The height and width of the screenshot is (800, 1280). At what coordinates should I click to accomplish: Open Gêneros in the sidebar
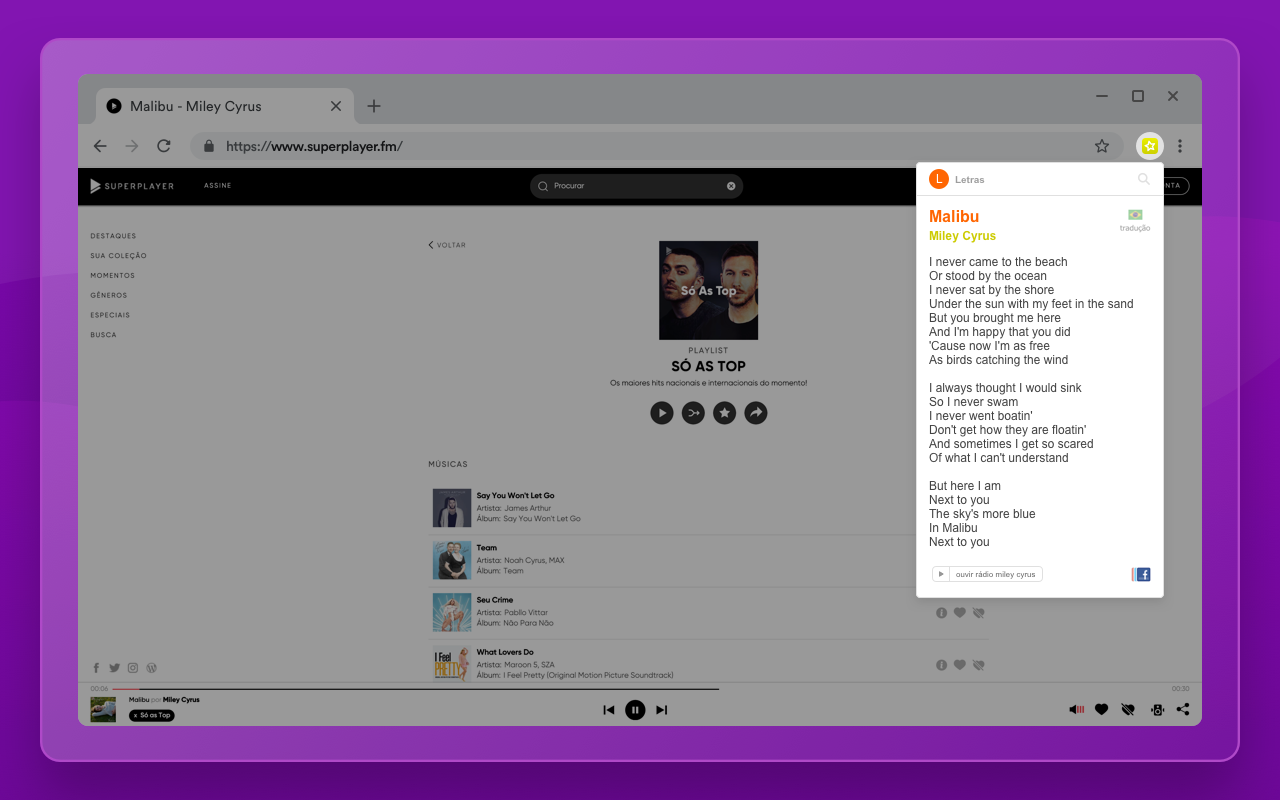(109, 295)
